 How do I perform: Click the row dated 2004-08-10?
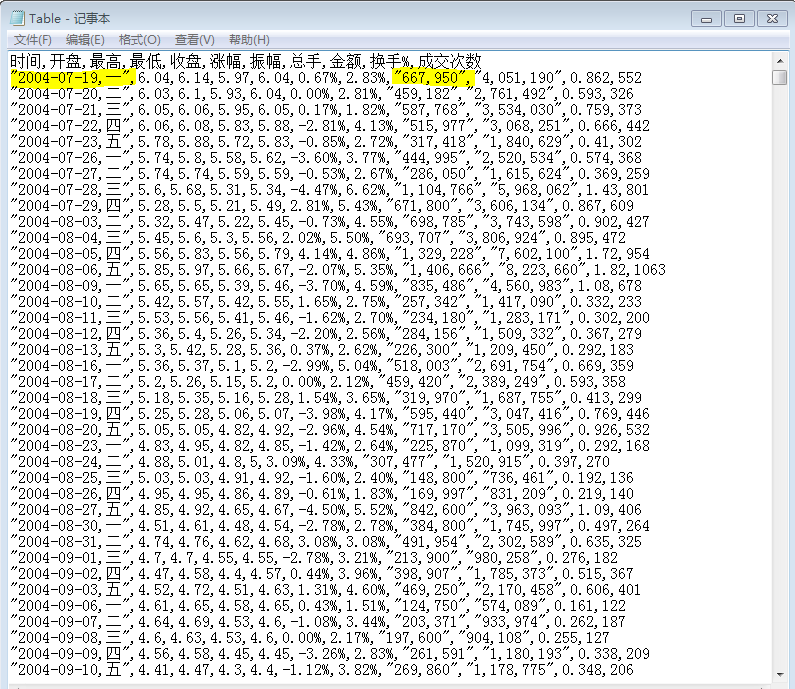326,302
